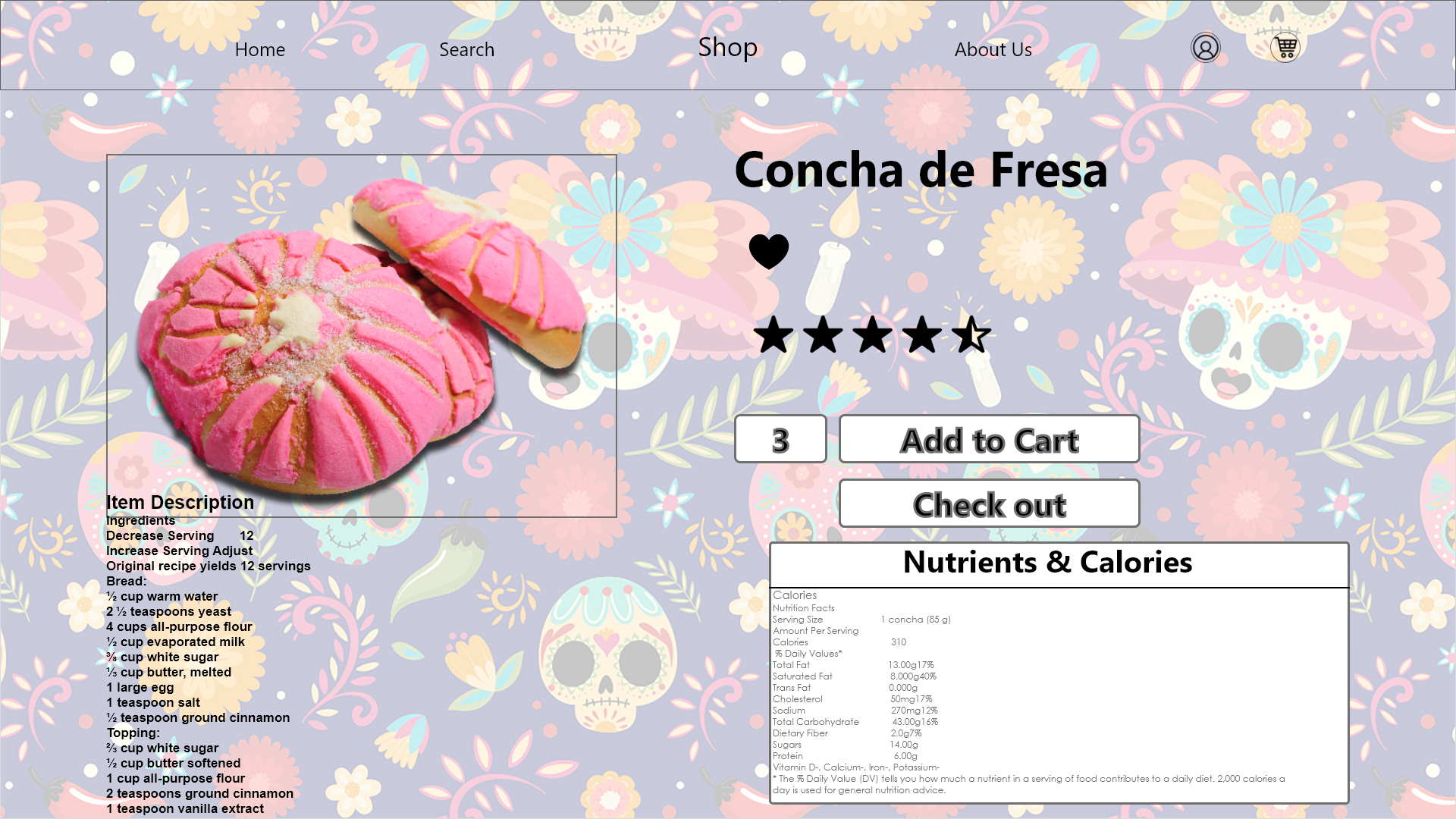This screenshot has height=819, width=1456.
Task: Open the Shop navigation item
Action: click(x=728, y=48)
